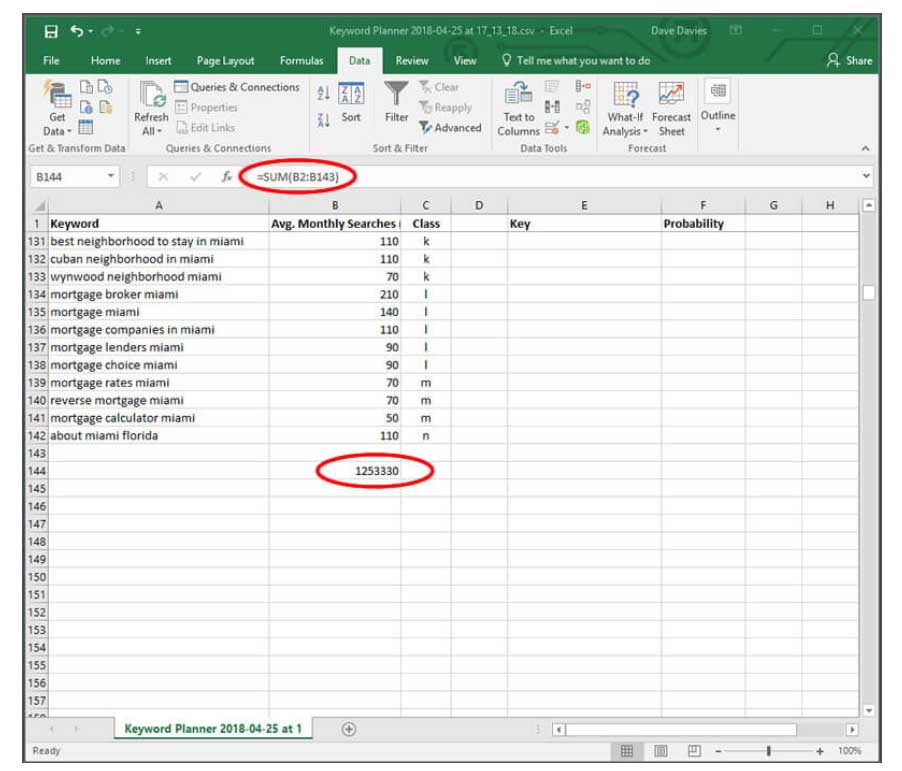The height and width of the screenshot is (771, 902).
Task: Switch to Insert tab
Action: (158, 60)
